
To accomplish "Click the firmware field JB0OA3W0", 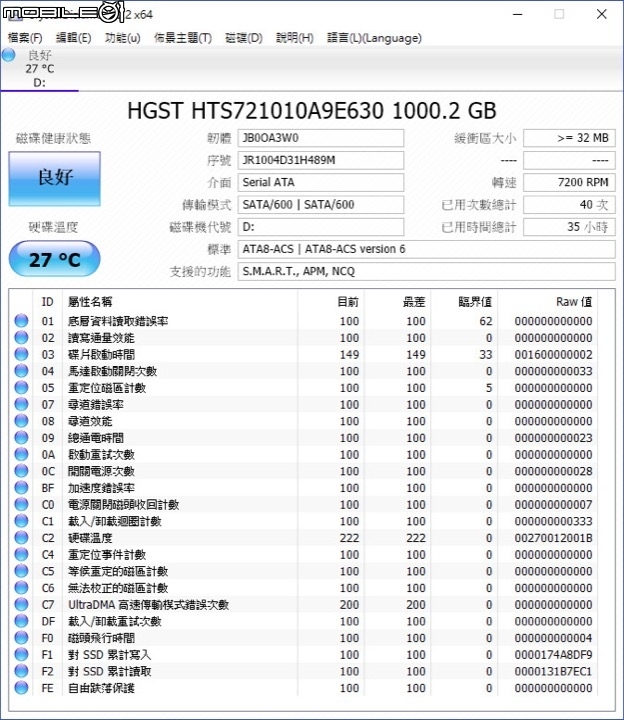I will [x=320, y=138].
